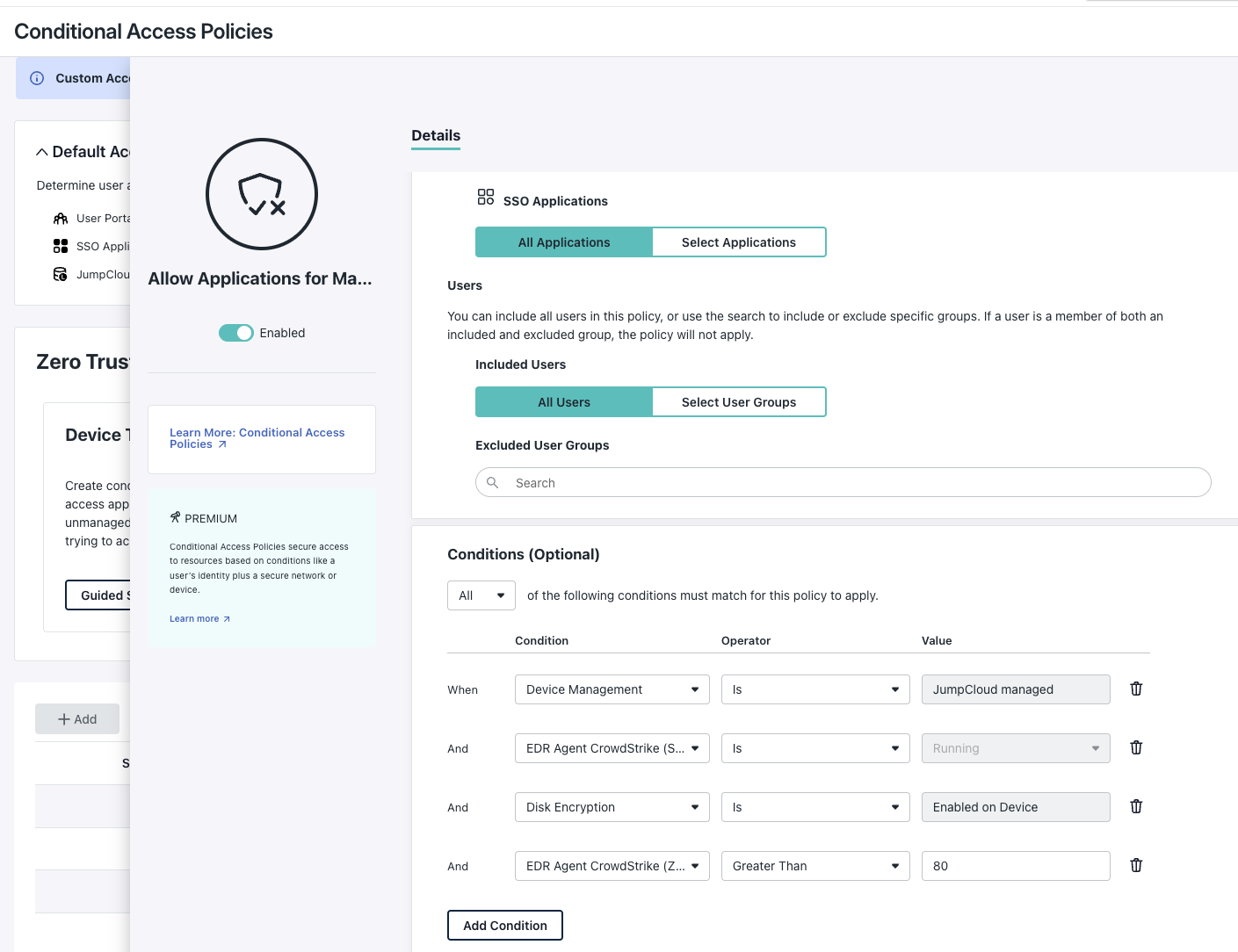This screenshot has width=1238, height=952.
Task: Open the Greater Than operator dropdown
Action: pos(814,866)
